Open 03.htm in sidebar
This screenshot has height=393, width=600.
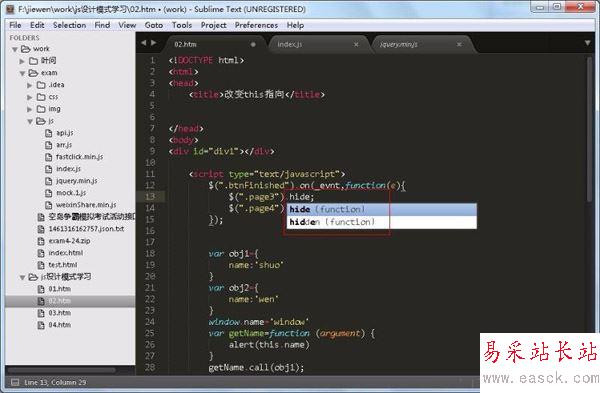pyautogui.click(x=60, y=313)
